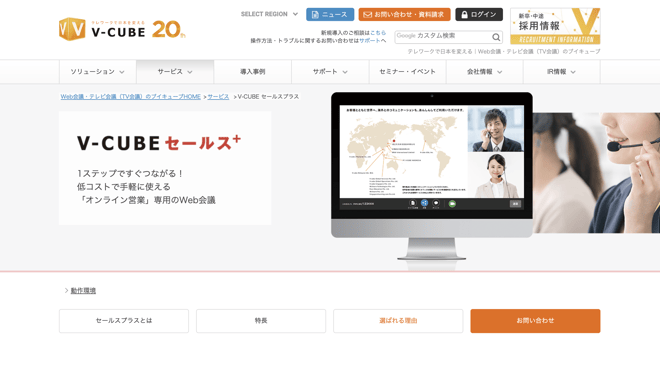Click the arrow beside 動作環境
Screen dimensions: 660x377
67,290
